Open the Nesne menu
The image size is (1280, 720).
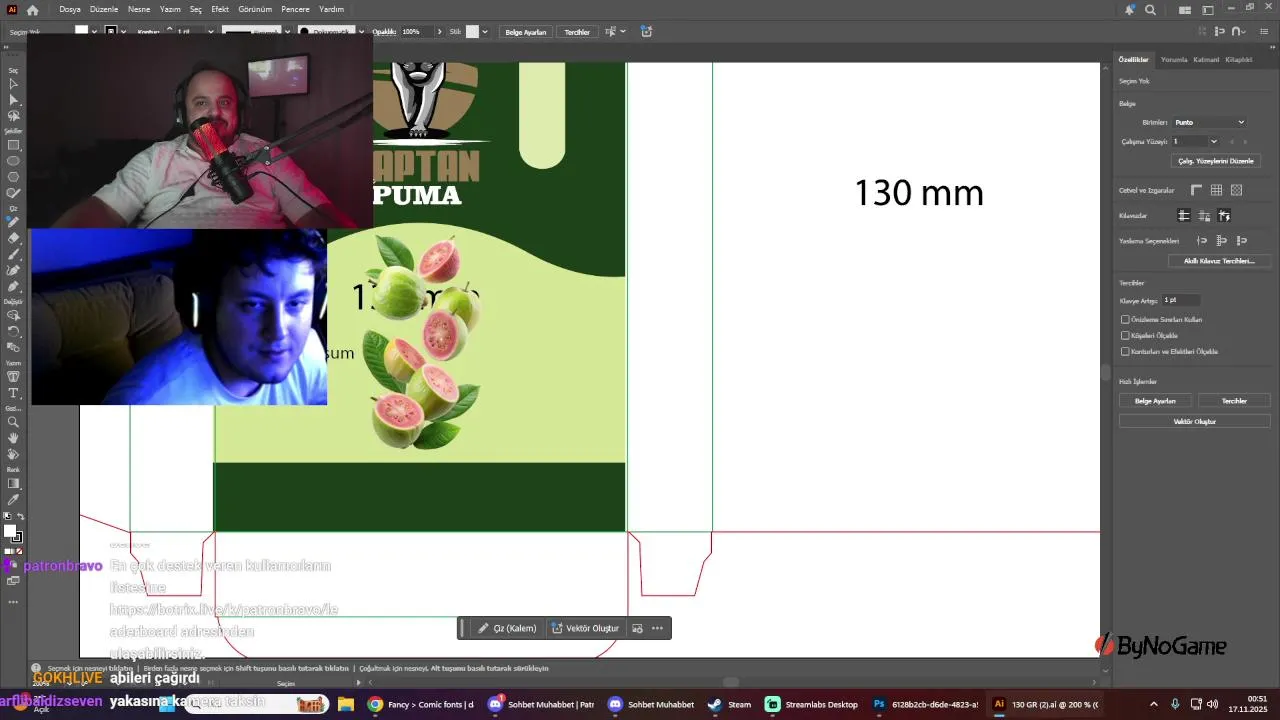[139, 9]
